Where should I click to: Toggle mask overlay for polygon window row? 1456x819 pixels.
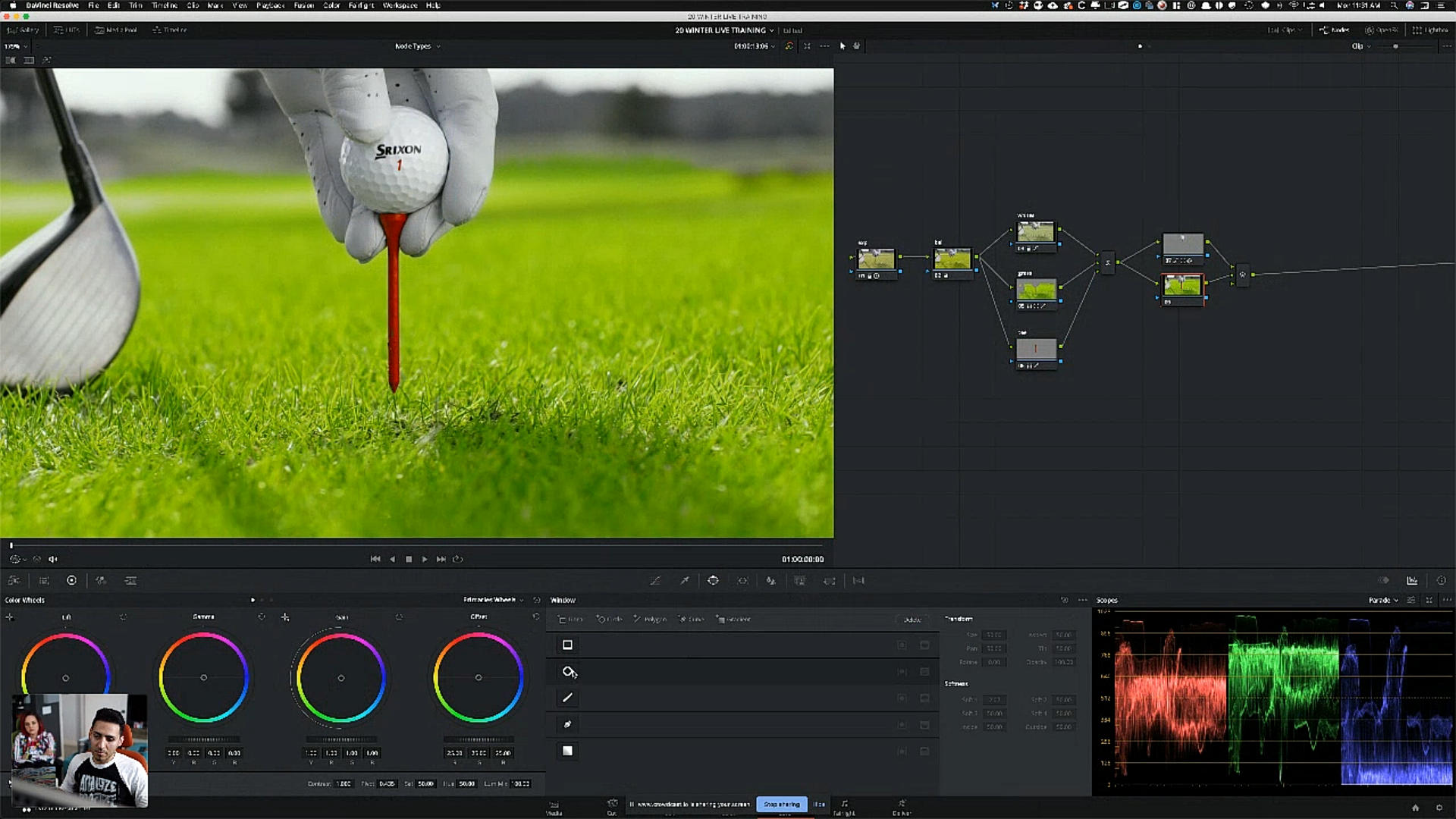tap(902, 698)
